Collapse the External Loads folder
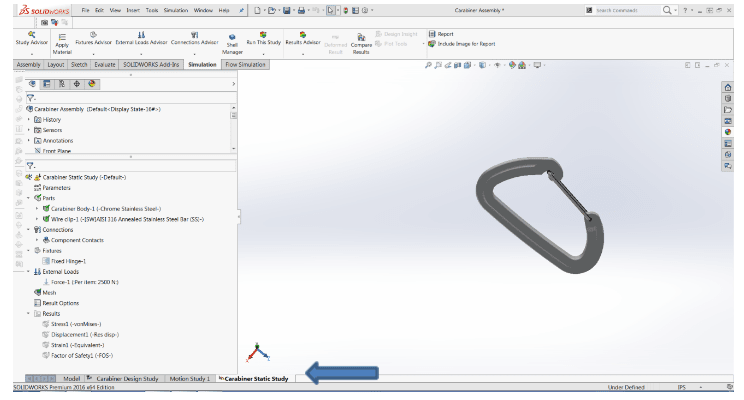 click(x=29, y=271)
